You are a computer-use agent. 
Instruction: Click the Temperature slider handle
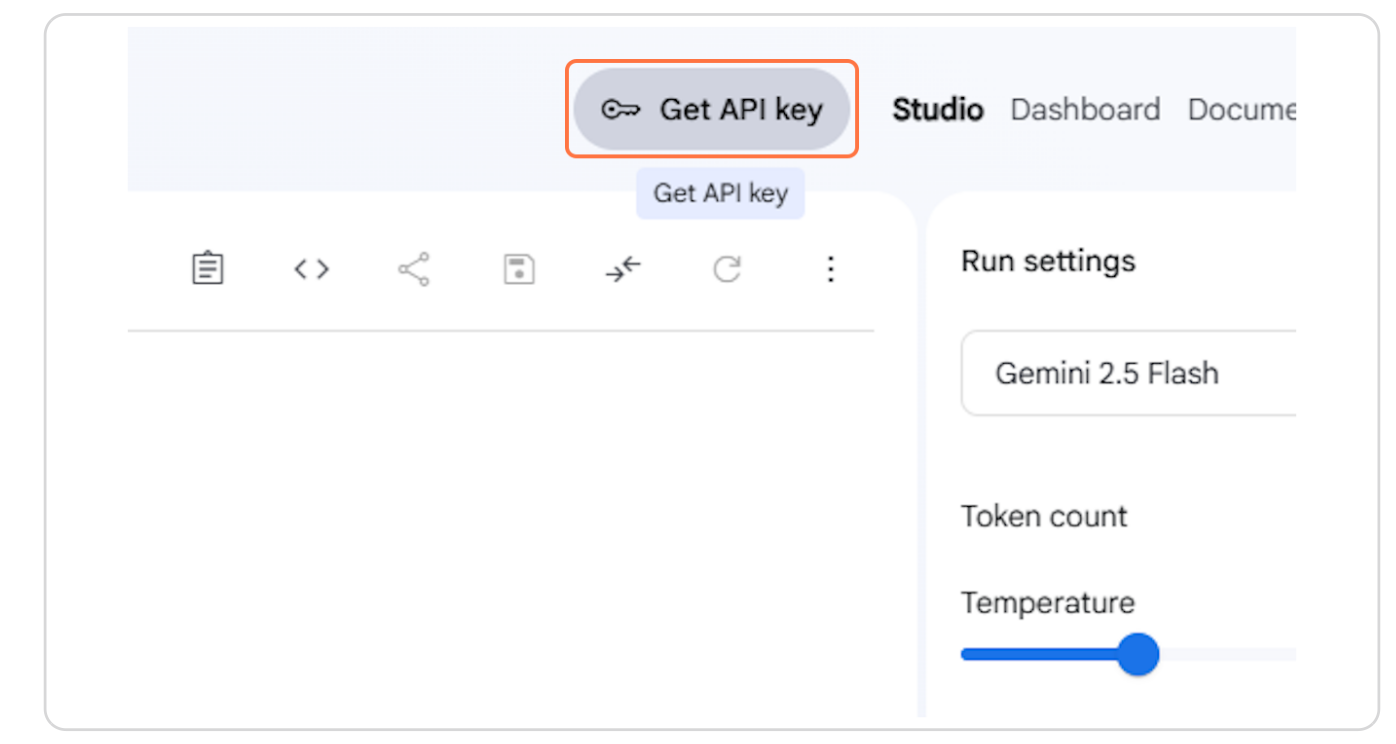1139,653
